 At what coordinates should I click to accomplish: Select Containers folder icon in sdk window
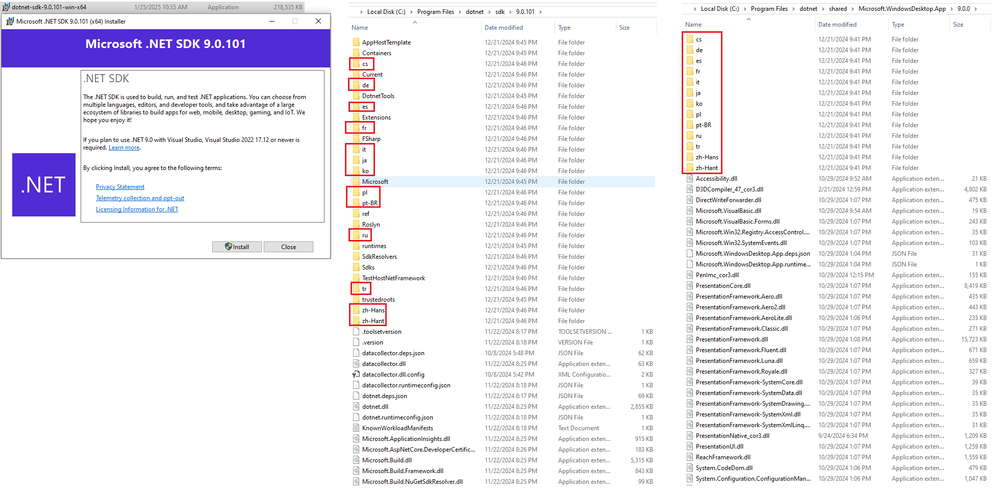click(x=356, y=53)
